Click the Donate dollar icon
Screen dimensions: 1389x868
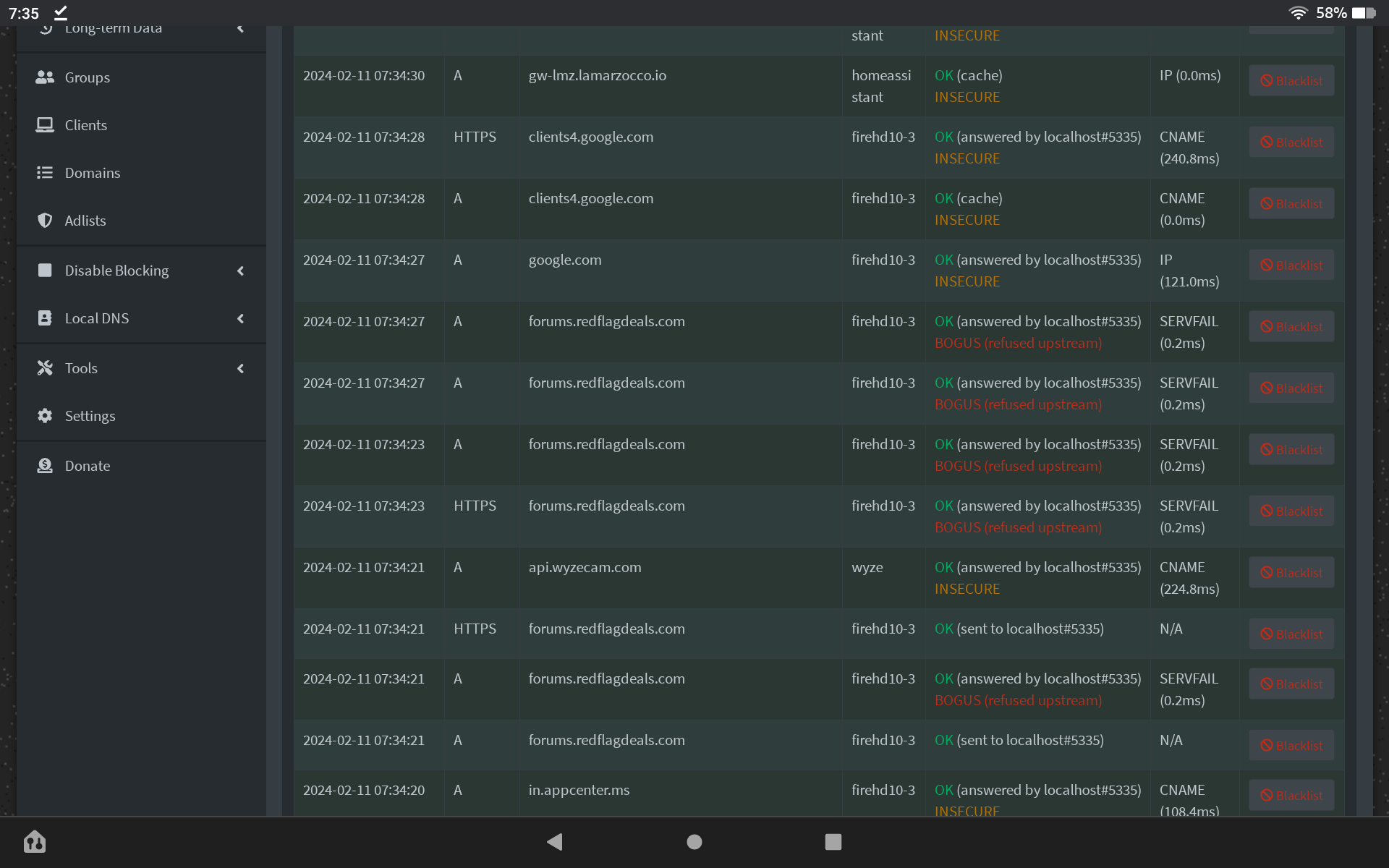coord(45,465)
